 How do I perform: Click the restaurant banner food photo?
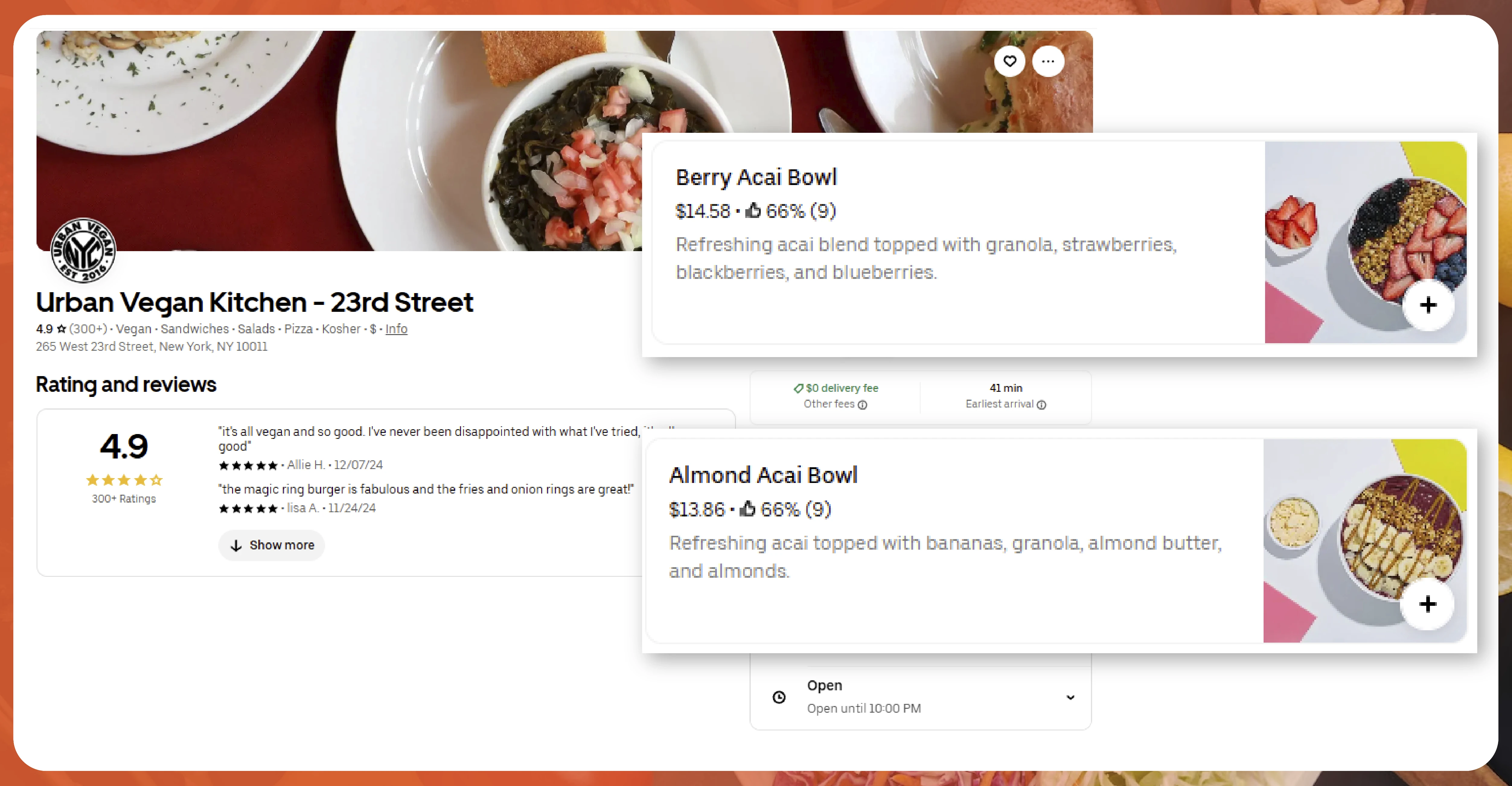(352, 135)
